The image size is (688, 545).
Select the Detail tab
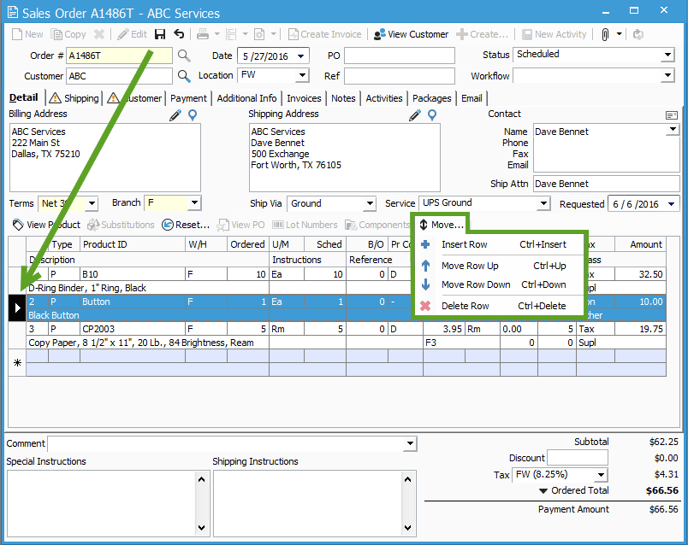(24, 97)
